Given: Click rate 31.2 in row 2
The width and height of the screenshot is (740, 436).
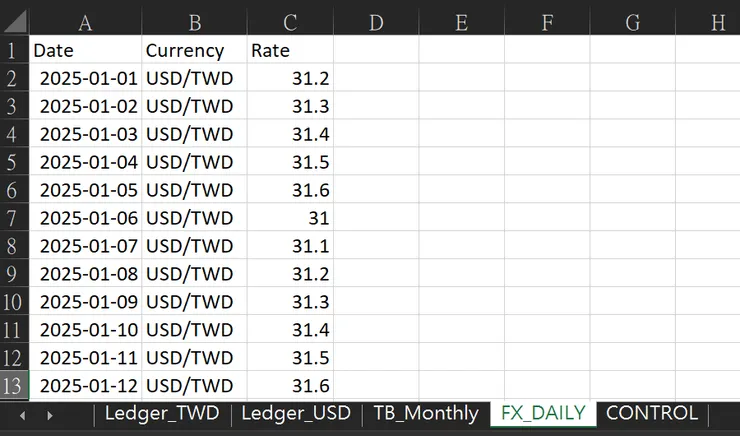Looking at the screenshot, I should (290, 77).
